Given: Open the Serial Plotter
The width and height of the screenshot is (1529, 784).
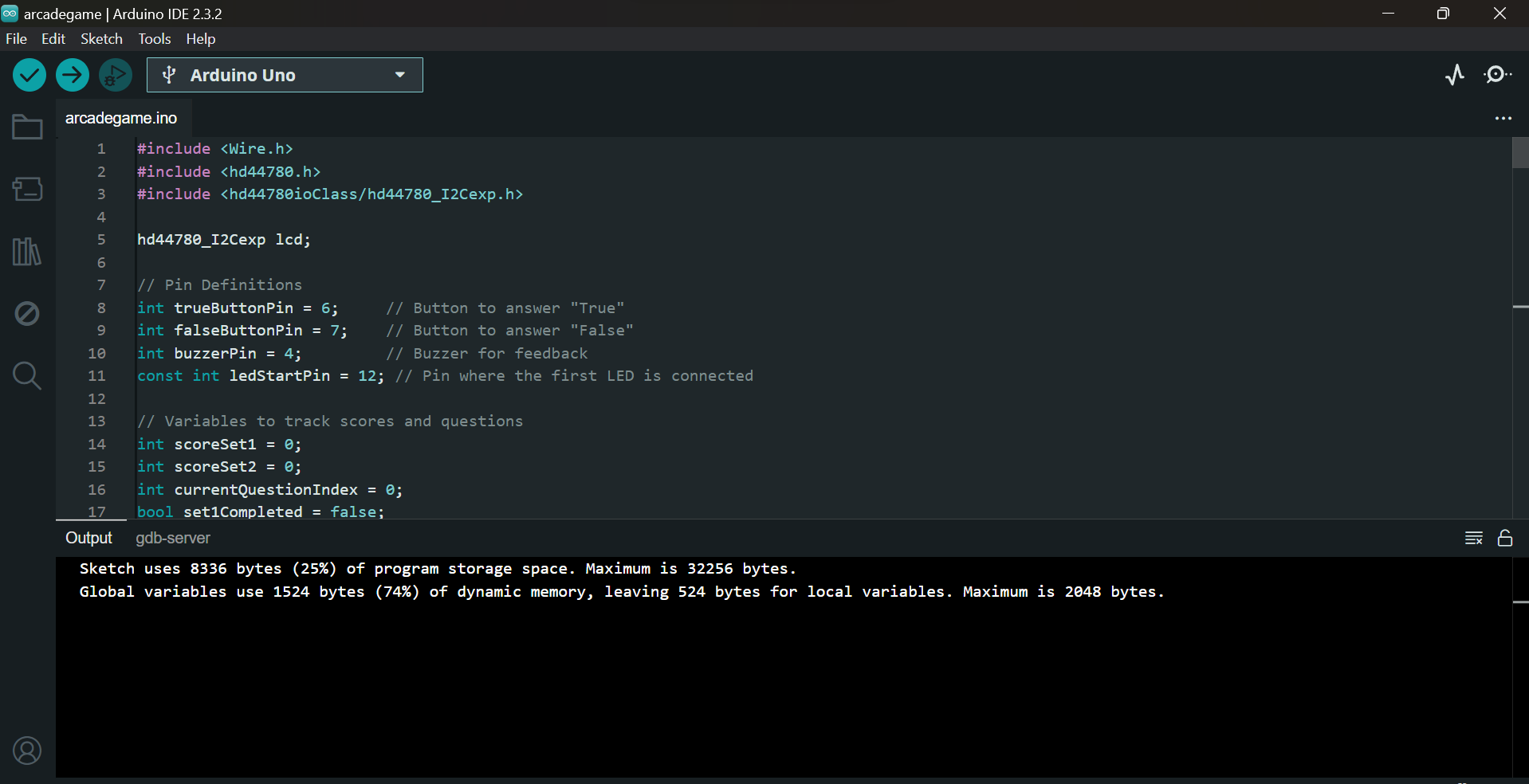Looking at the screenshot, I should 1455,75.
